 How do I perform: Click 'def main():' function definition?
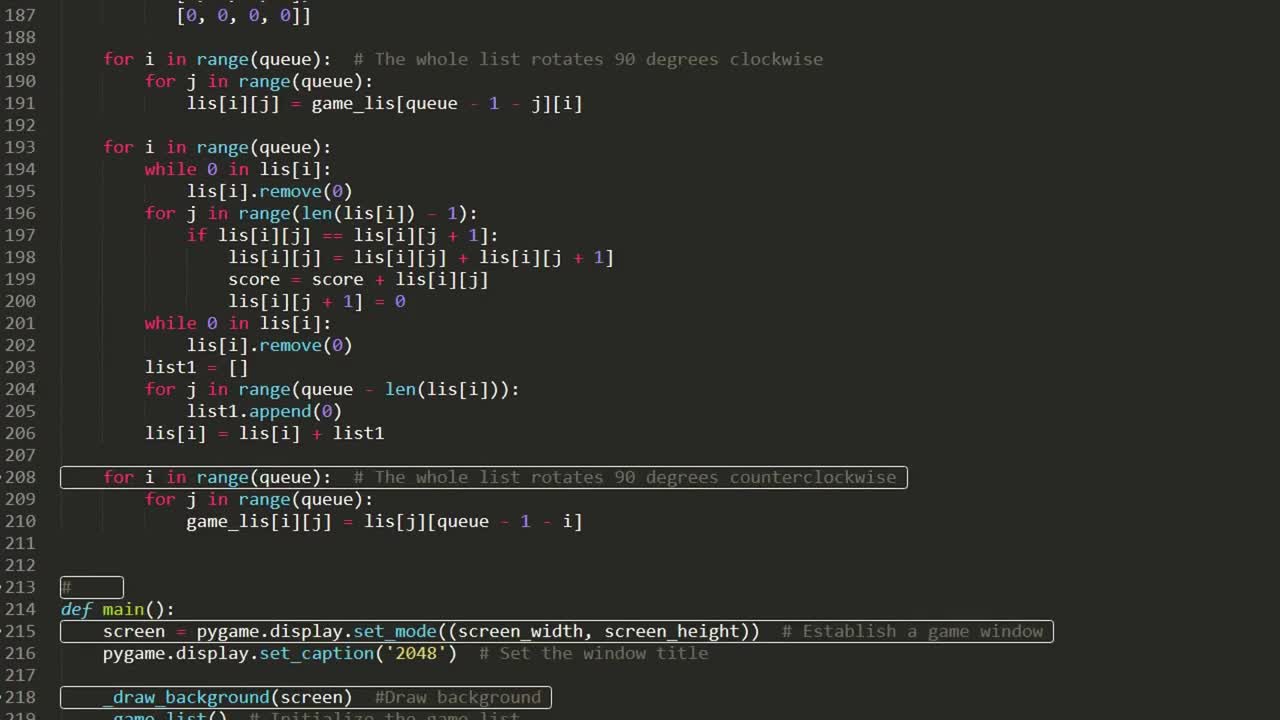117,609
